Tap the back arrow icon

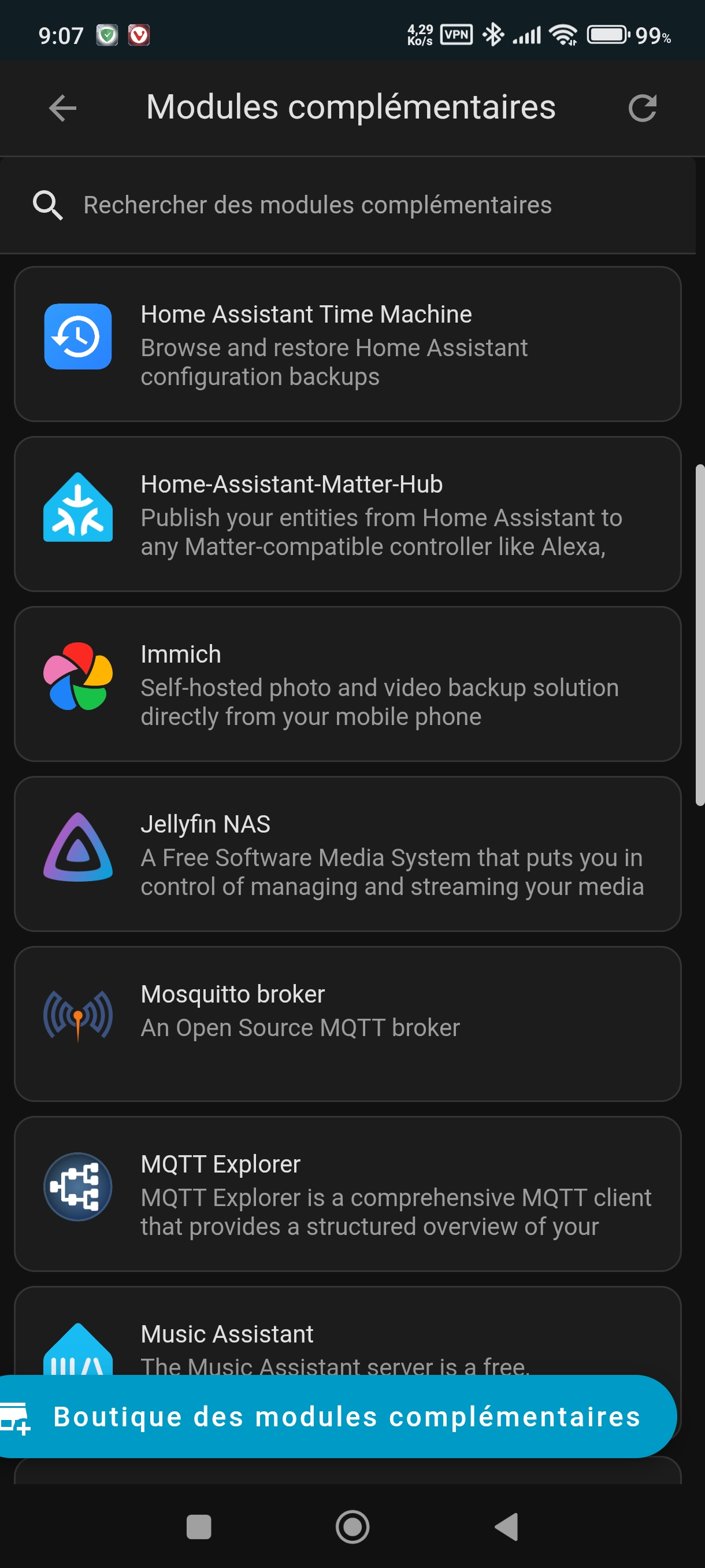coord(62,108)
